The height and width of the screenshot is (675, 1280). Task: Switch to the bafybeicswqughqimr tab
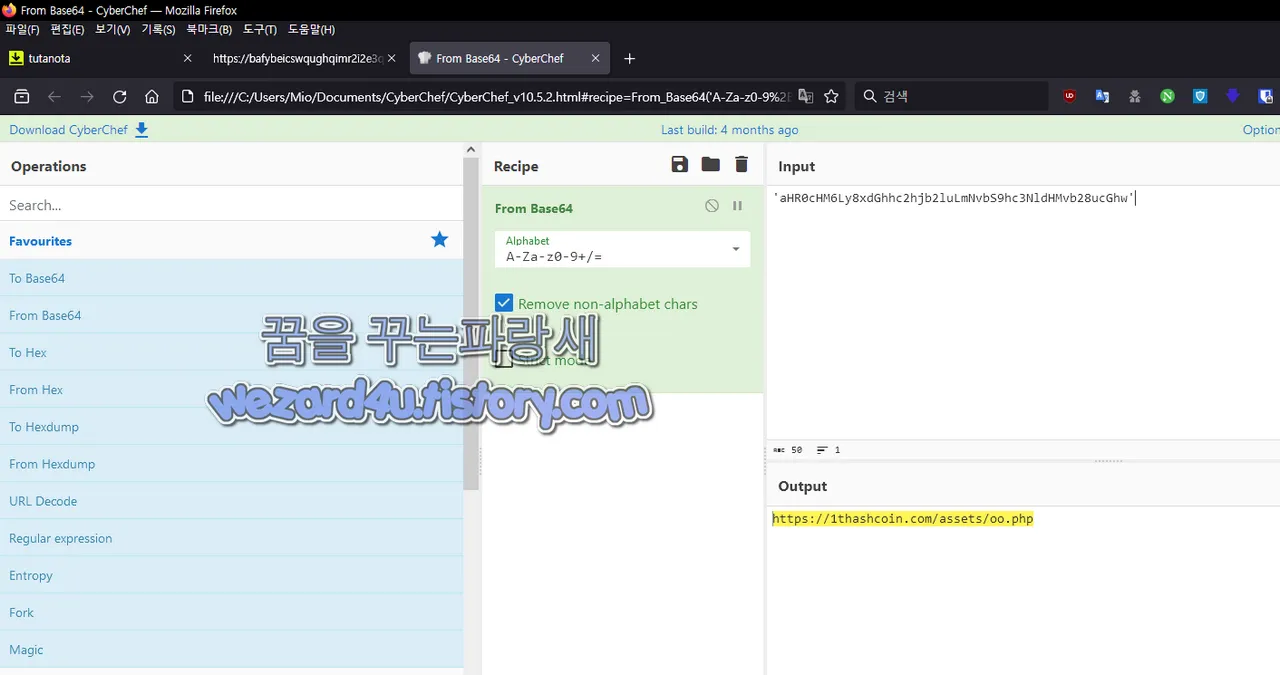(x=305, y=58)
